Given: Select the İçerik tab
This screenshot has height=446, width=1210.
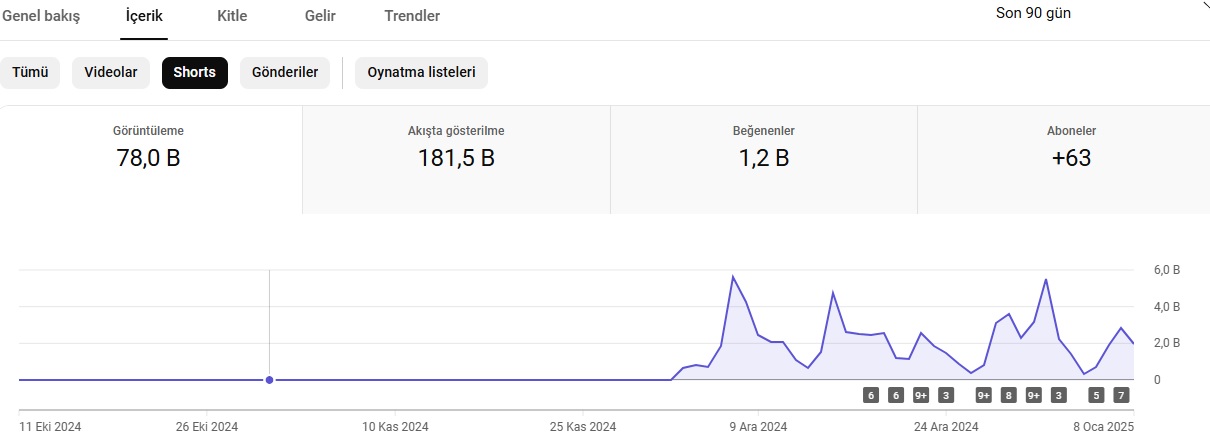Looking at the screenshot, I should click(x=144, y=16).
